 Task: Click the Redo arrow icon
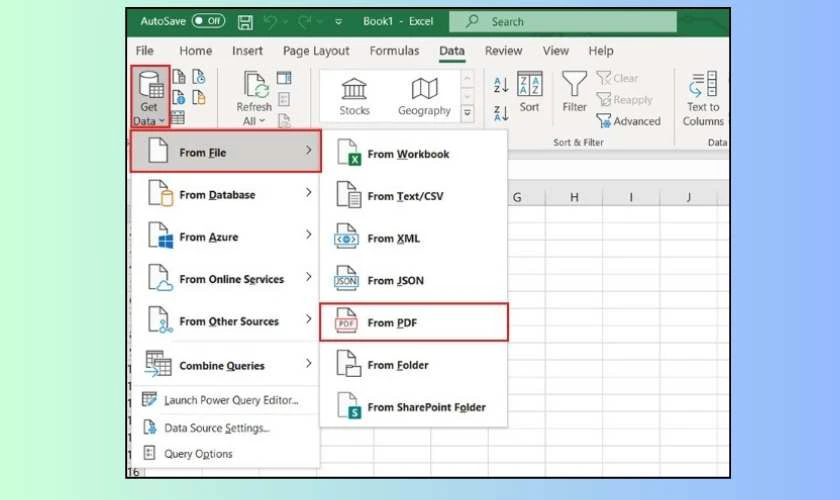pos(305,21)
